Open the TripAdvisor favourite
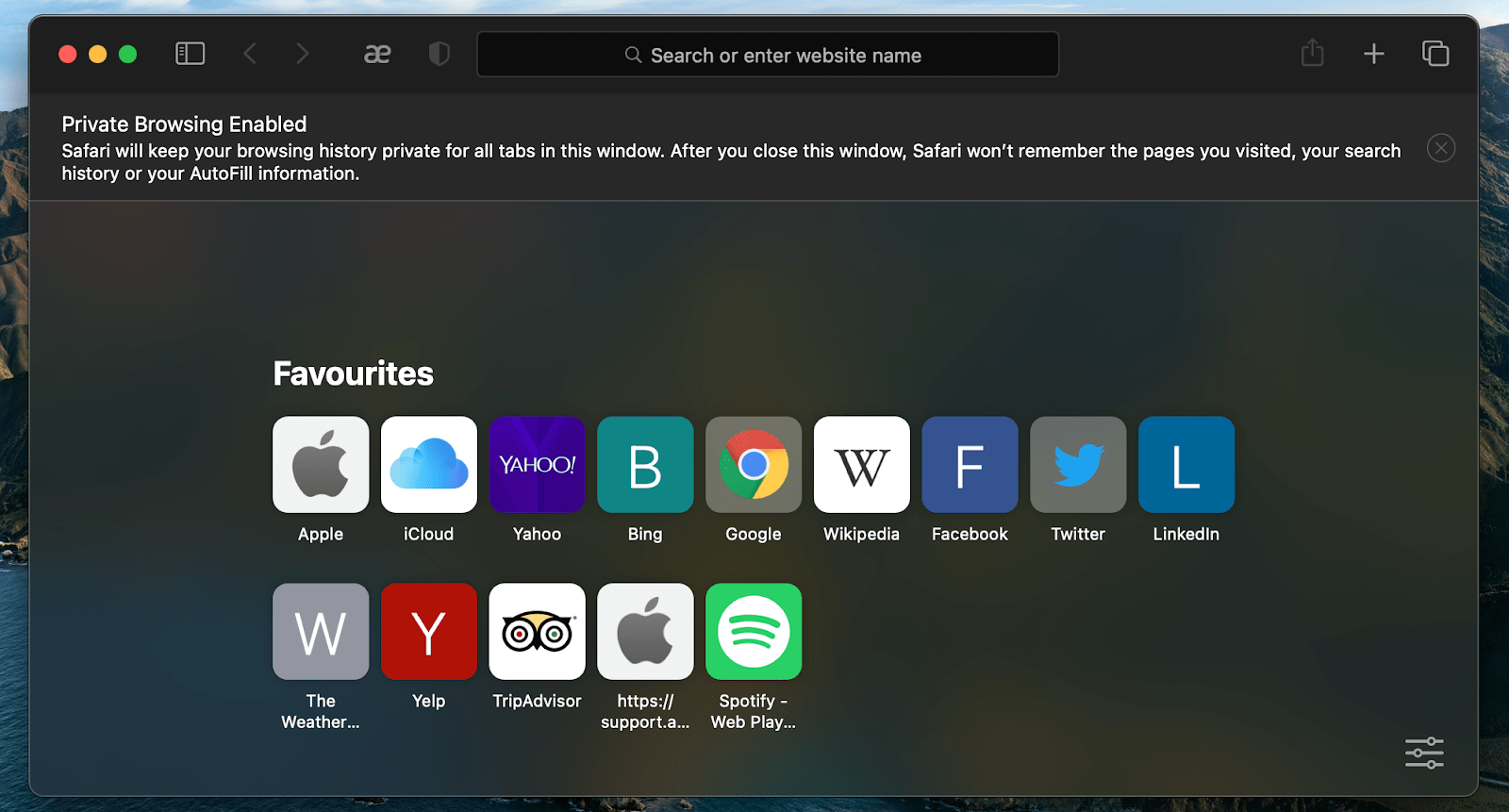 tap(537, 632)
